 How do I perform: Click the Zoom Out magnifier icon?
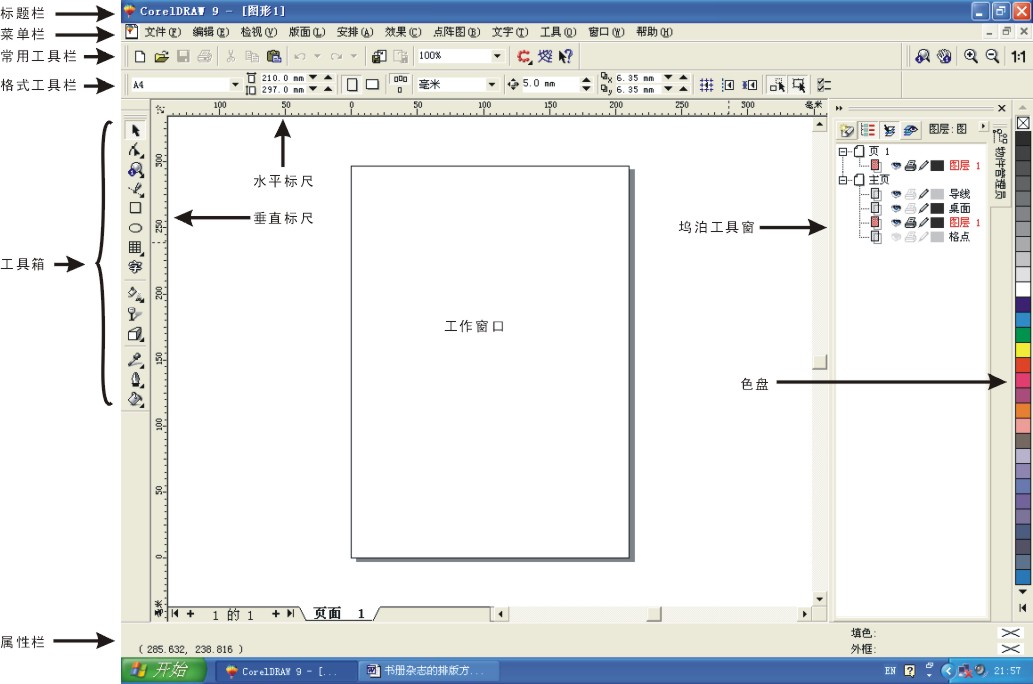[x=992, y=57]
